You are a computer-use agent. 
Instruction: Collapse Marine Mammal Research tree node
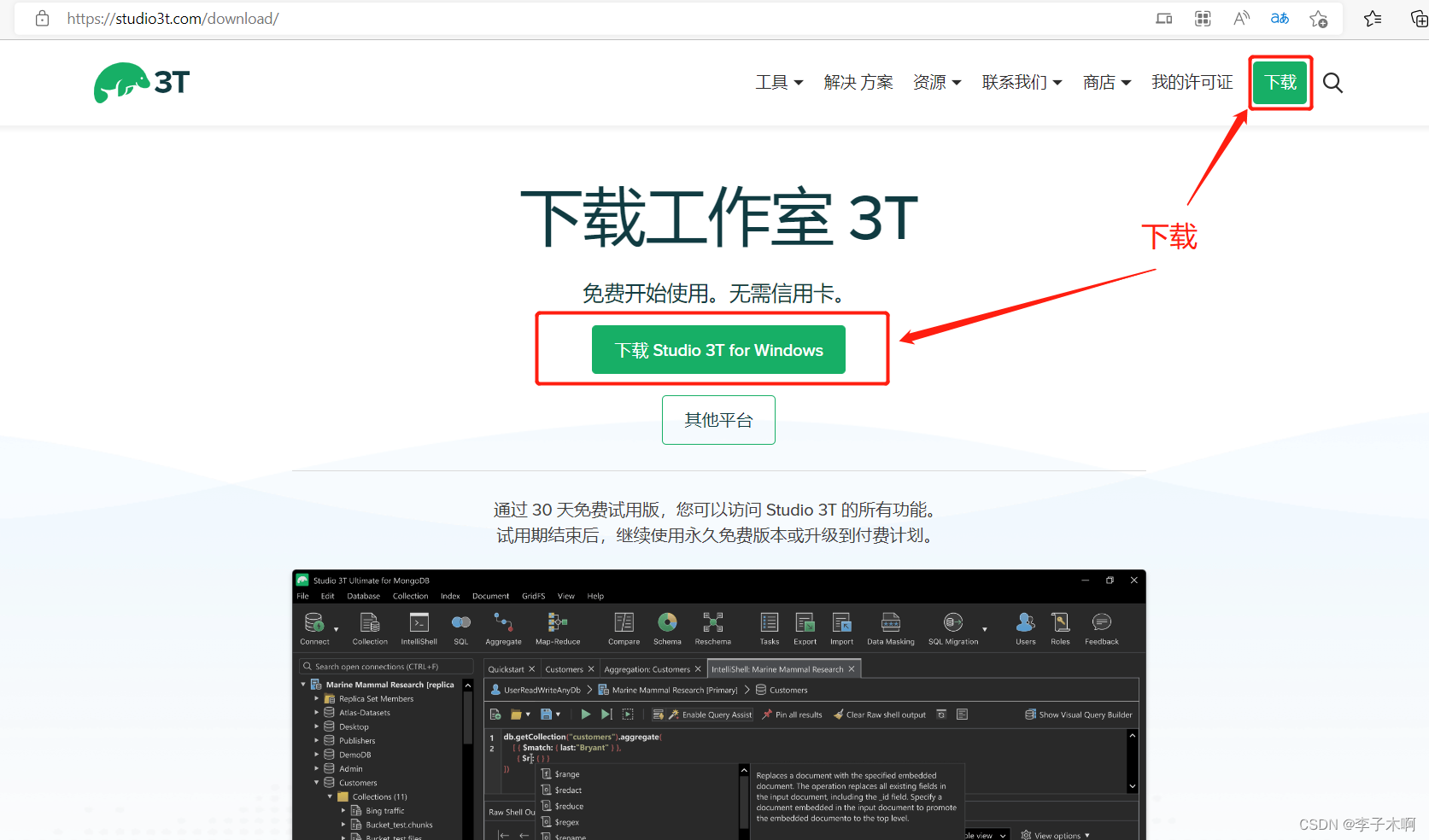coord(303,685)
